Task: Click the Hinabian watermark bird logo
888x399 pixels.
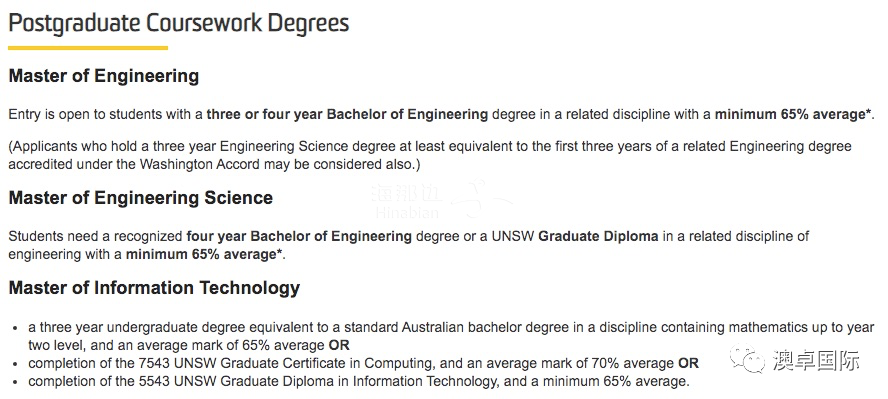Action: pos(481,199)
